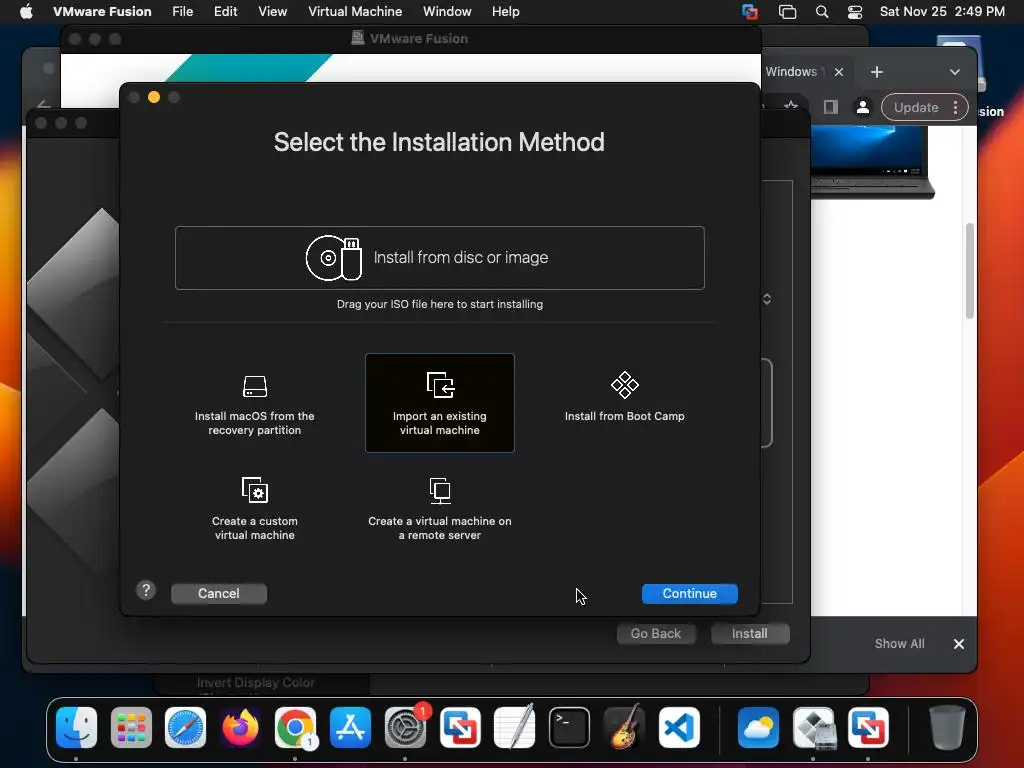
Task: Toggle Chrome side panel icon
Action: point(831,107)
